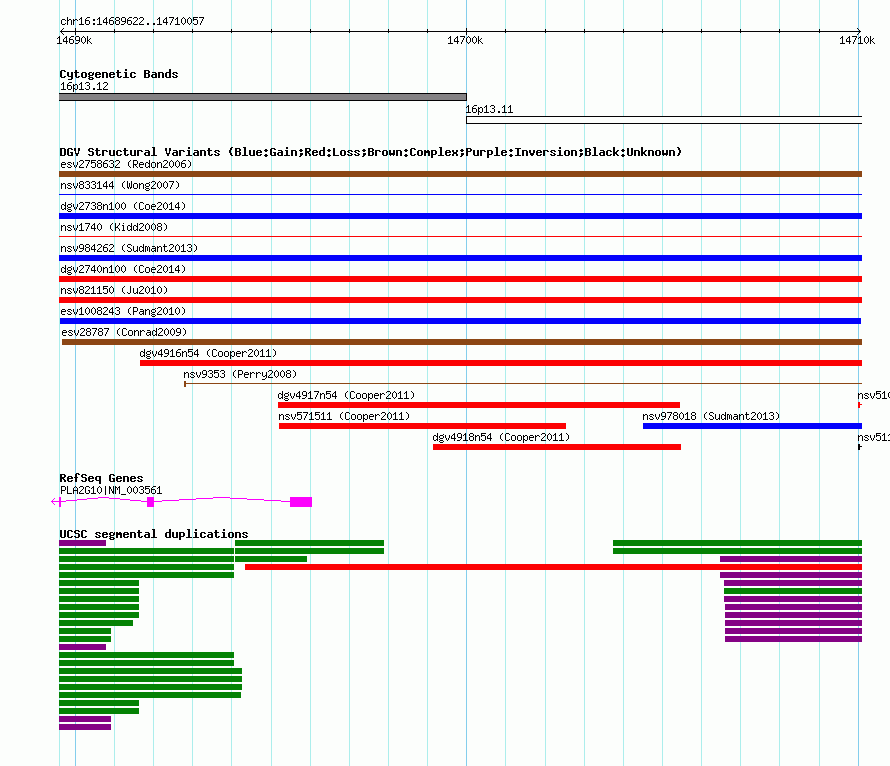Select the red nsv571511 loss bar

coord(422,426)
